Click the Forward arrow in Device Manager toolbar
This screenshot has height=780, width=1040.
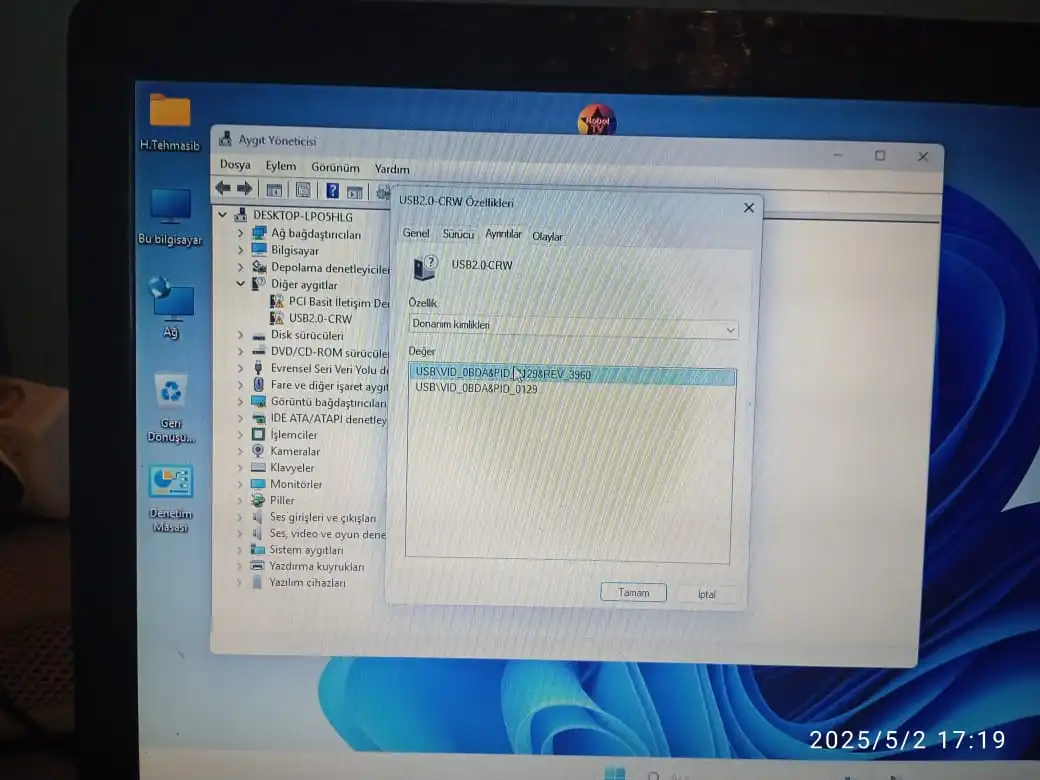click(245, 189)
